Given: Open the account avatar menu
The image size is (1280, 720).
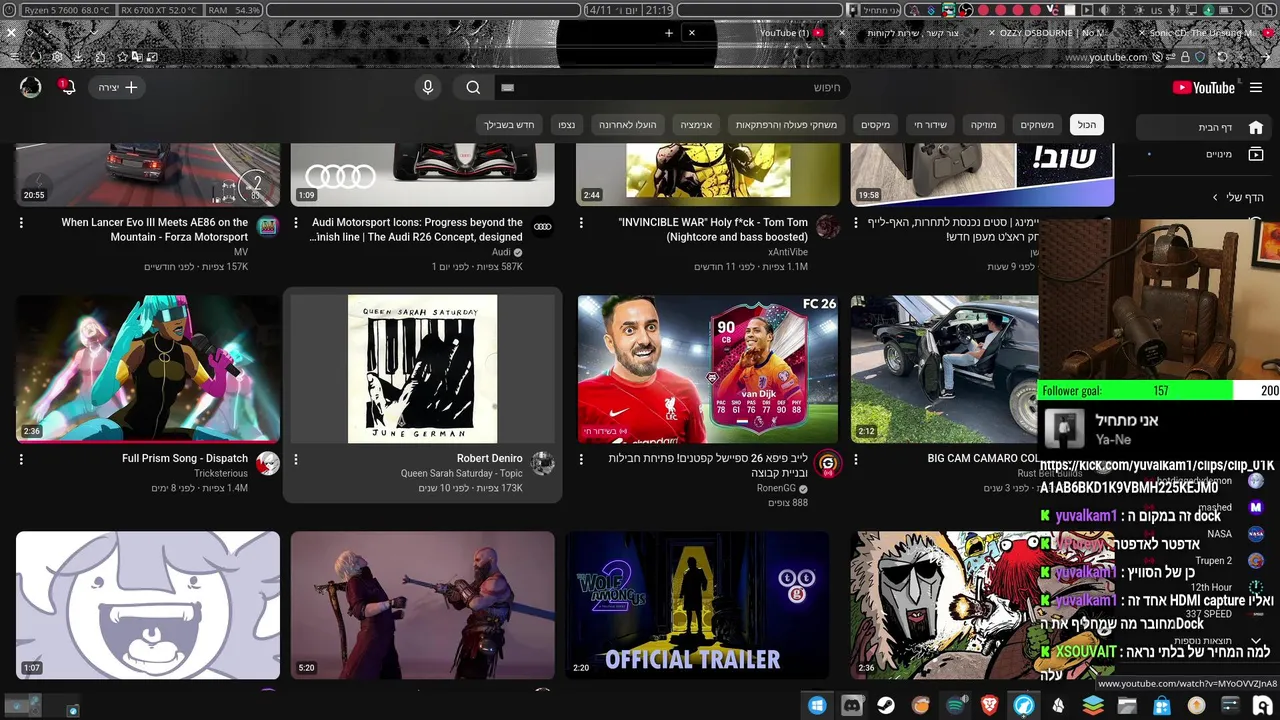Looking at the screenshot, I should 31,87.
